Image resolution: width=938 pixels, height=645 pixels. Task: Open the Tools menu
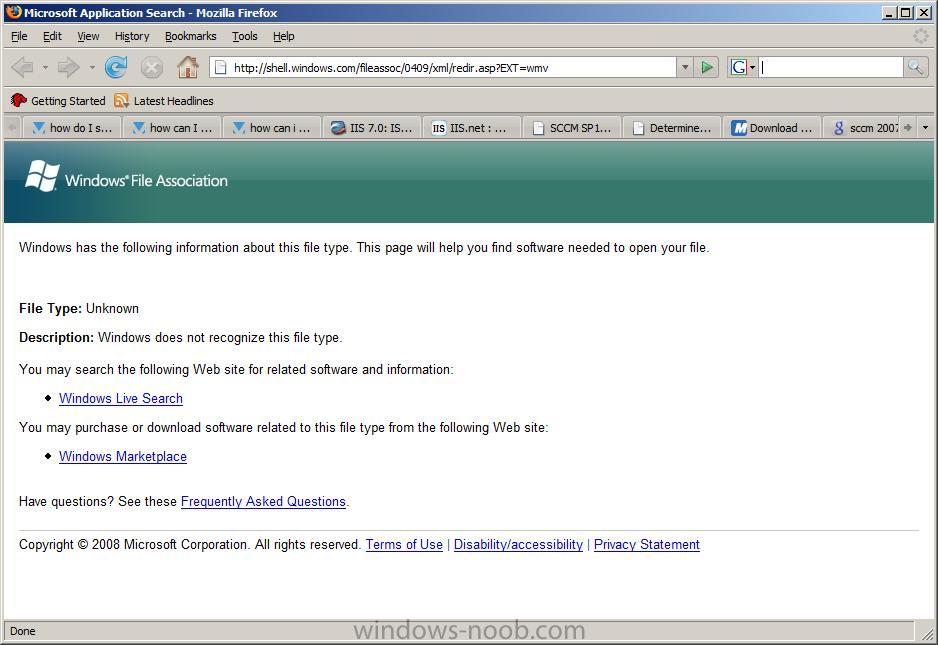(245, 36)
